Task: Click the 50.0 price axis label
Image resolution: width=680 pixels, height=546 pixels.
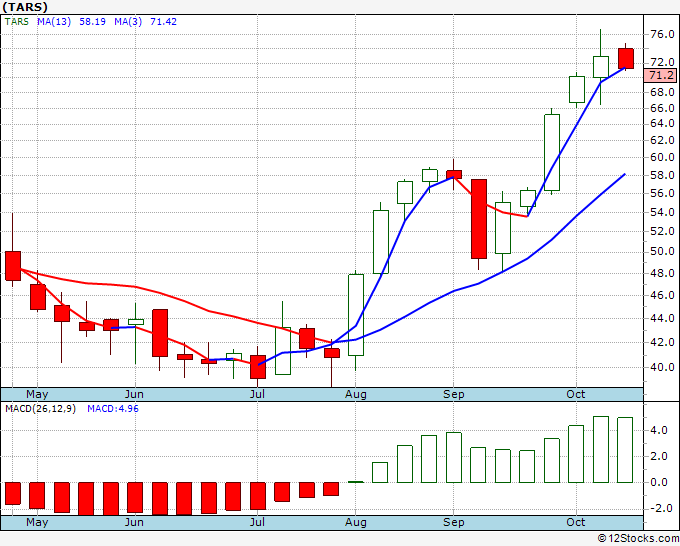Action: pos(662,252)
